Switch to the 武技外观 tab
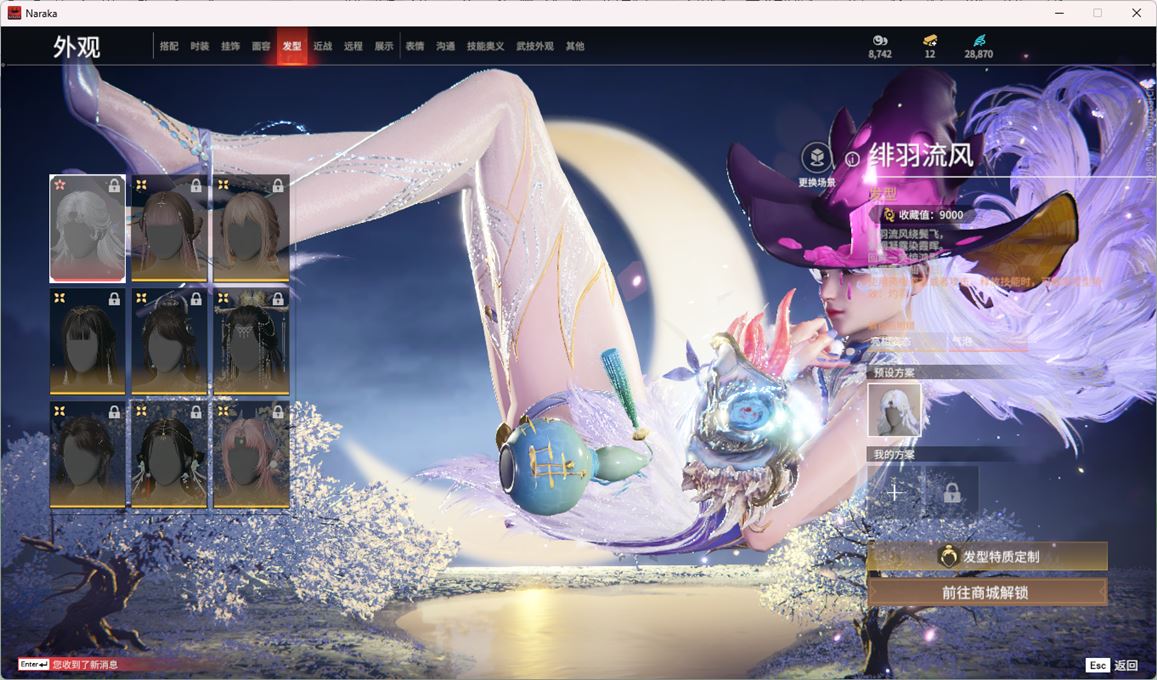Screen dimensions: 1157x680 (x=535, y=46)
